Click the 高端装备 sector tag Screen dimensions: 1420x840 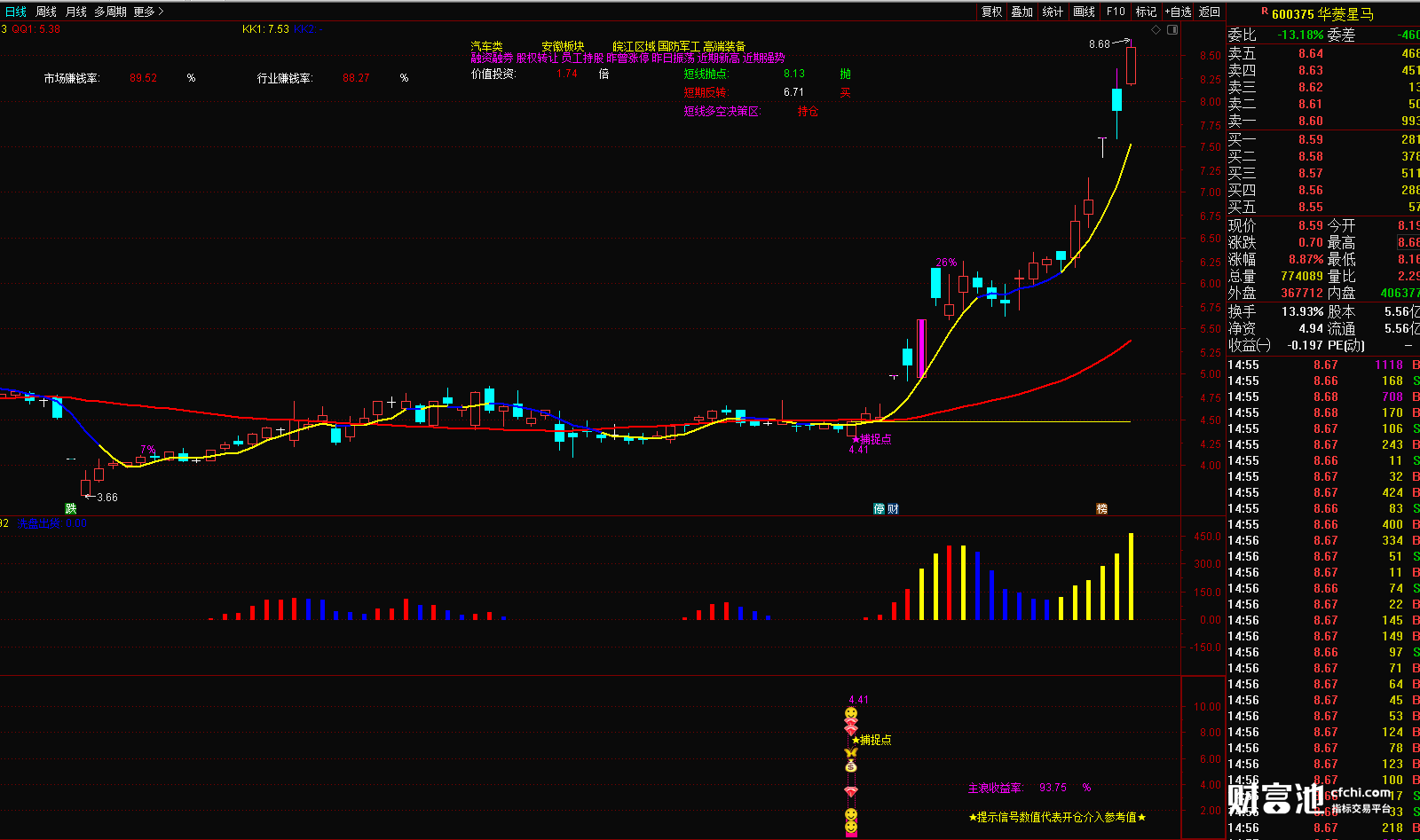click(x=724, y=46)
